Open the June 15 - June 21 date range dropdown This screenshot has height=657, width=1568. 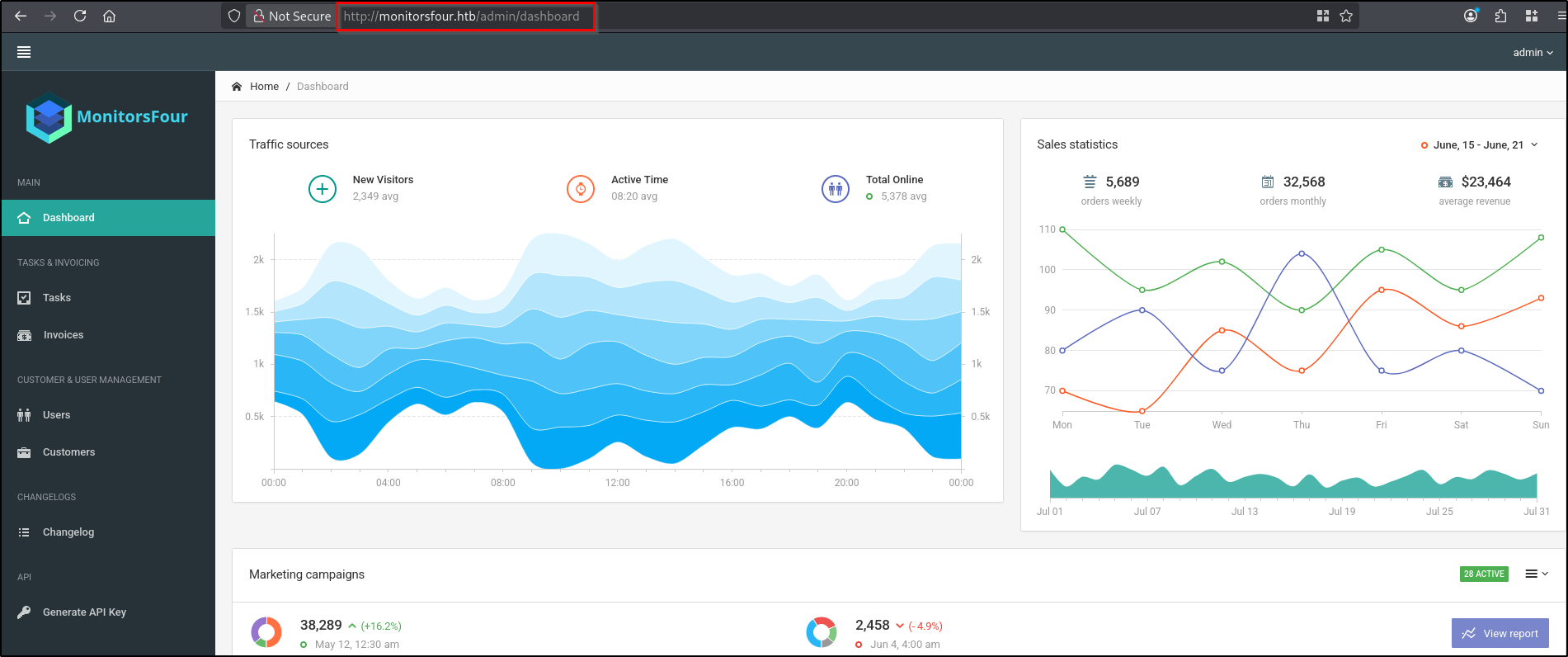pos(1480,145)
